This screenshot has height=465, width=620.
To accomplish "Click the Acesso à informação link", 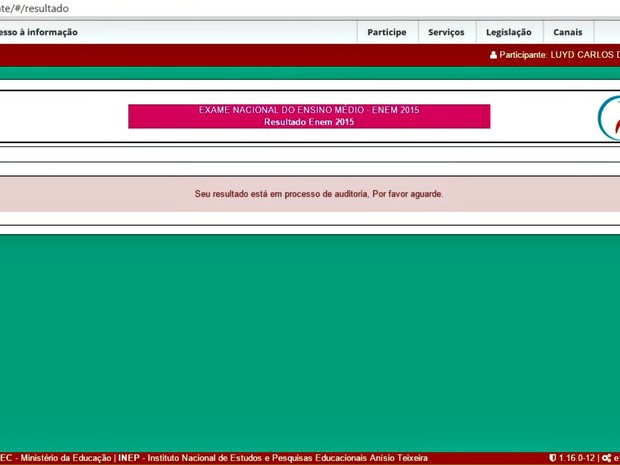I will pyautogui.click(x=40, y=32).
